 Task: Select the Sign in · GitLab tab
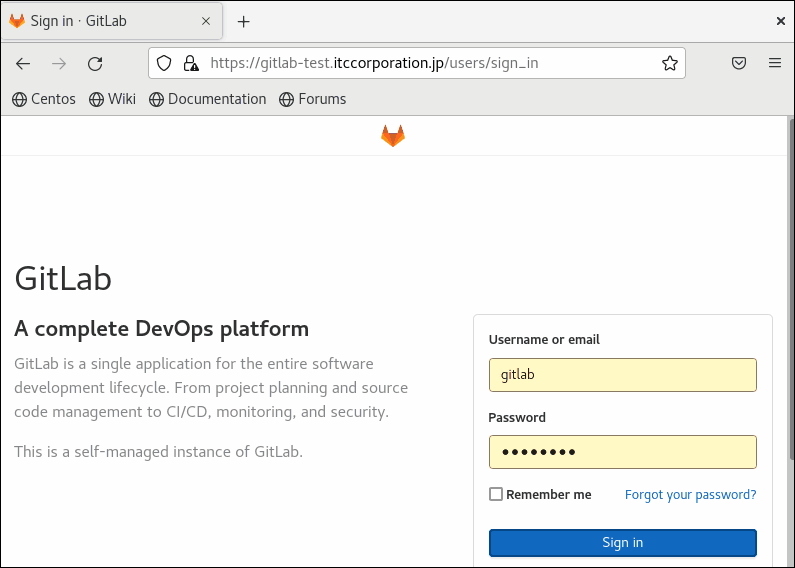[x=112, y=21]
